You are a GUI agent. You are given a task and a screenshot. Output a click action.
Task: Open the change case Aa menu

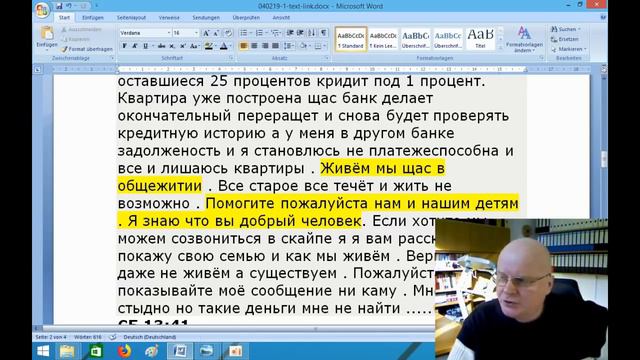194,46
